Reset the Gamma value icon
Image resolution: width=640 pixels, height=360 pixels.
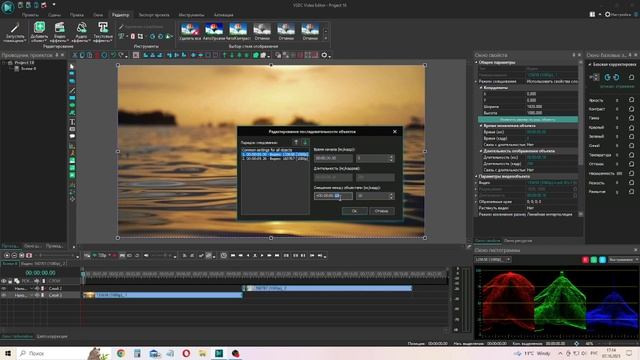click(x=631, y=118)
